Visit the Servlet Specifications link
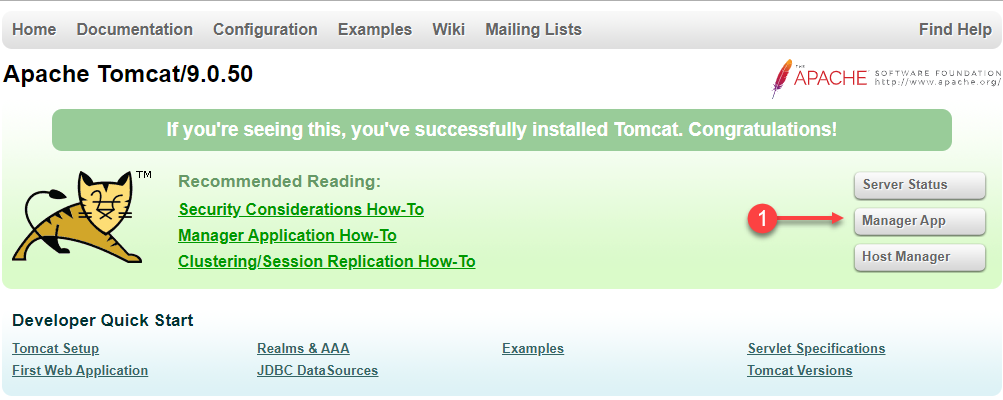The image size is (1003, 400). tap(816, 349)
